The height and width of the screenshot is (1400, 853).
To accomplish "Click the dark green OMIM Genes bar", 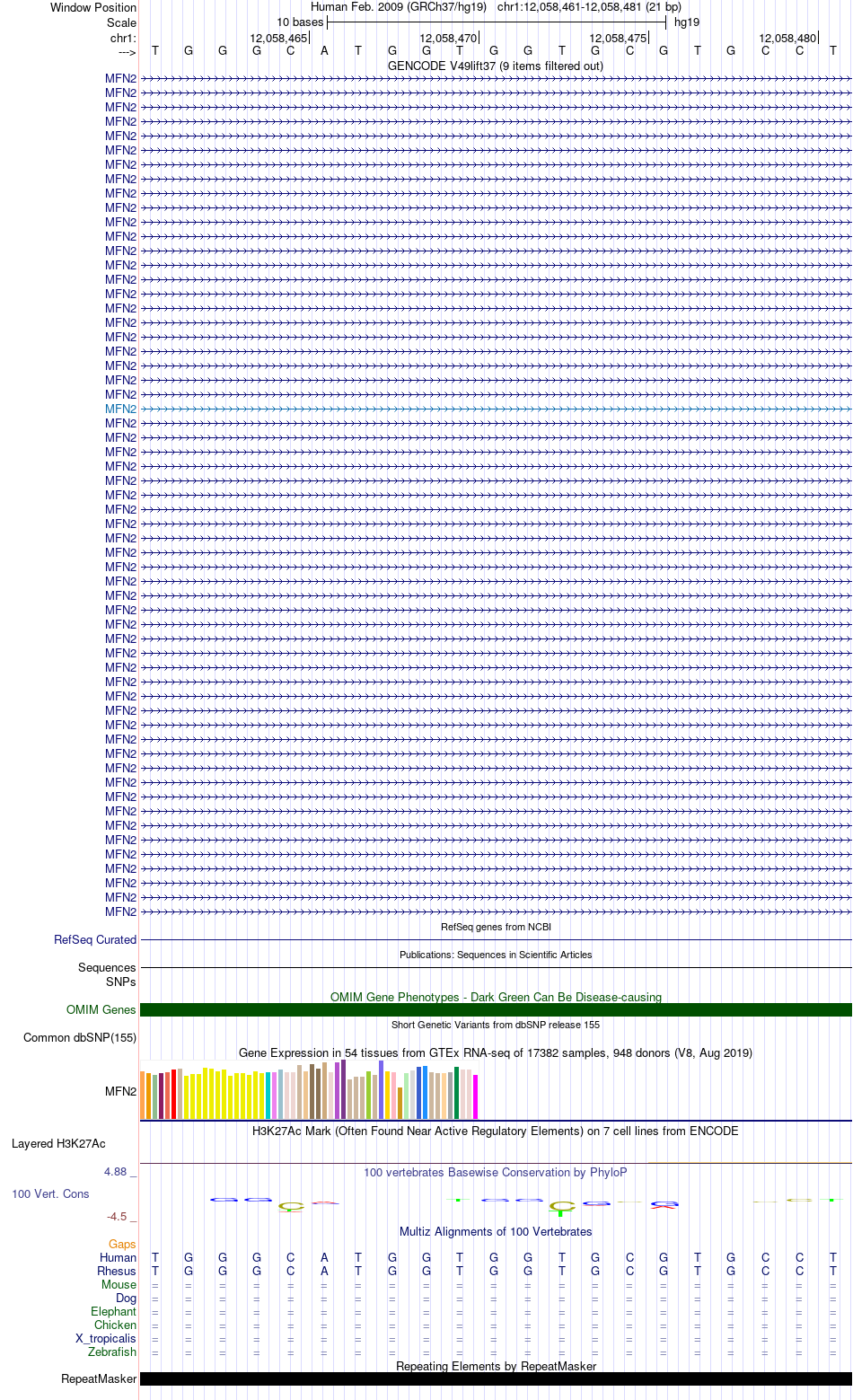I will pyautogui.click(x=496, y=1010).
